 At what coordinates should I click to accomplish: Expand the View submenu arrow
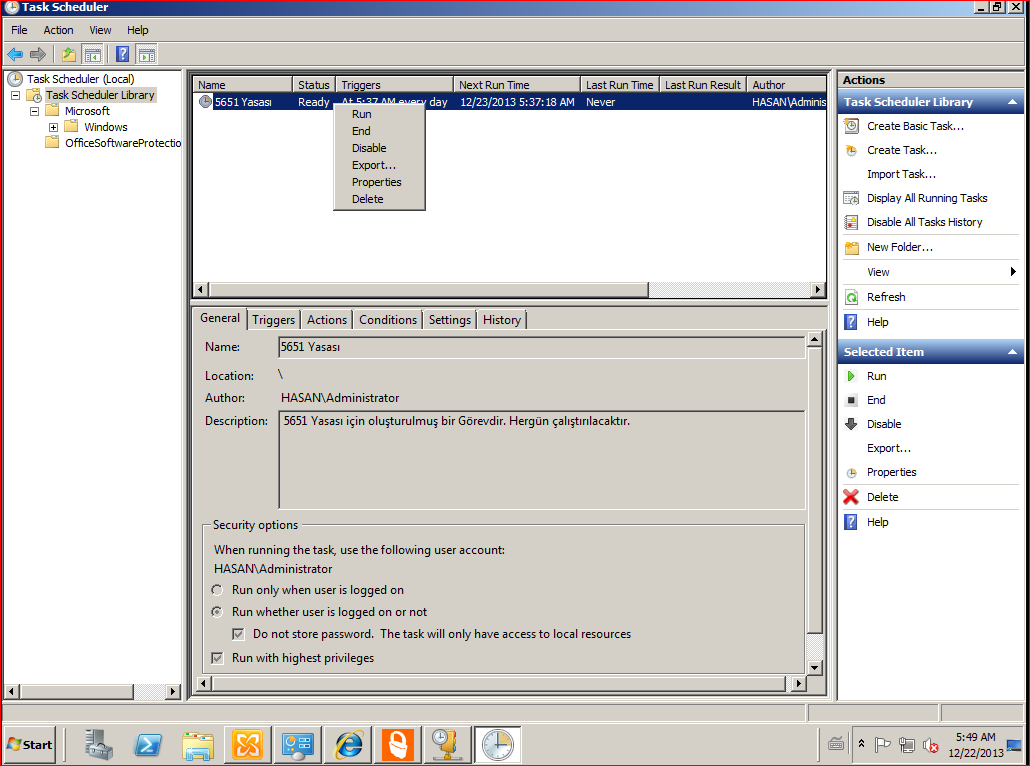click(x=1013, y=272)
